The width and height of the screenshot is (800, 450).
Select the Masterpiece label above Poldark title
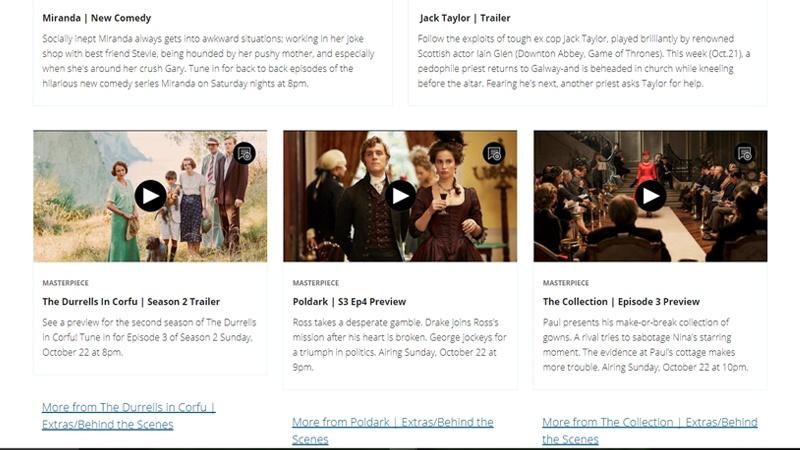pyautogui.click(x=315, y=283)
